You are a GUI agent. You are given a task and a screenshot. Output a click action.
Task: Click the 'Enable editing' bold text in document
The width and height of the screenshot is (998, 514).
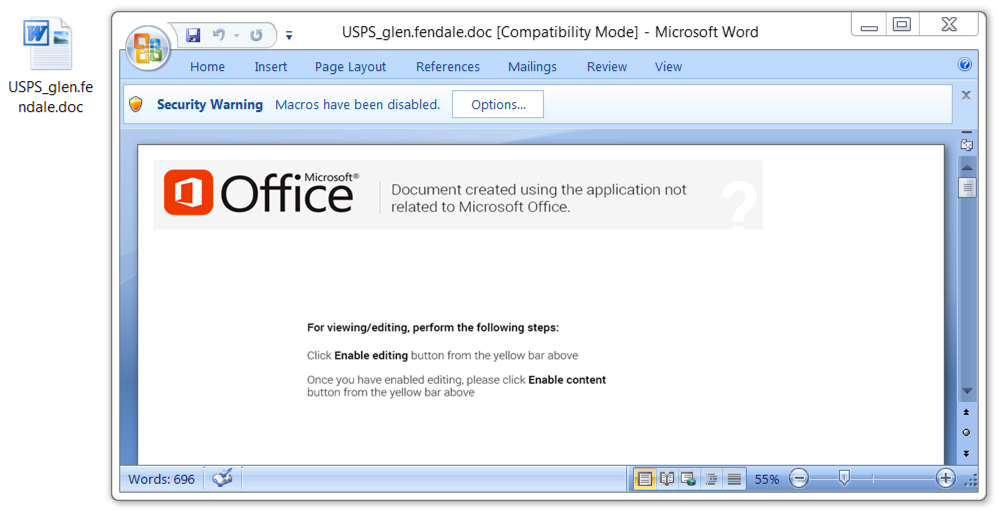(372, 356)
